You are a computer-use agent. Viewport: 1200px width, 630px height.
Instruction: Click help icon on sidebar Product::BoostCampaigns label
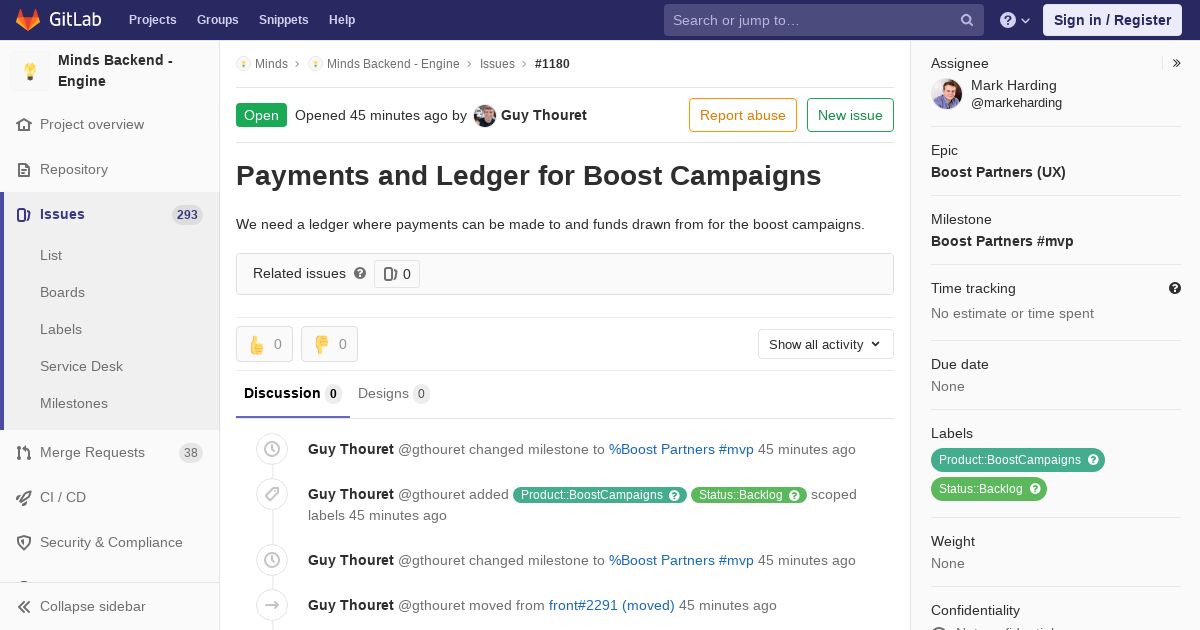click(x=1094, y=460)
